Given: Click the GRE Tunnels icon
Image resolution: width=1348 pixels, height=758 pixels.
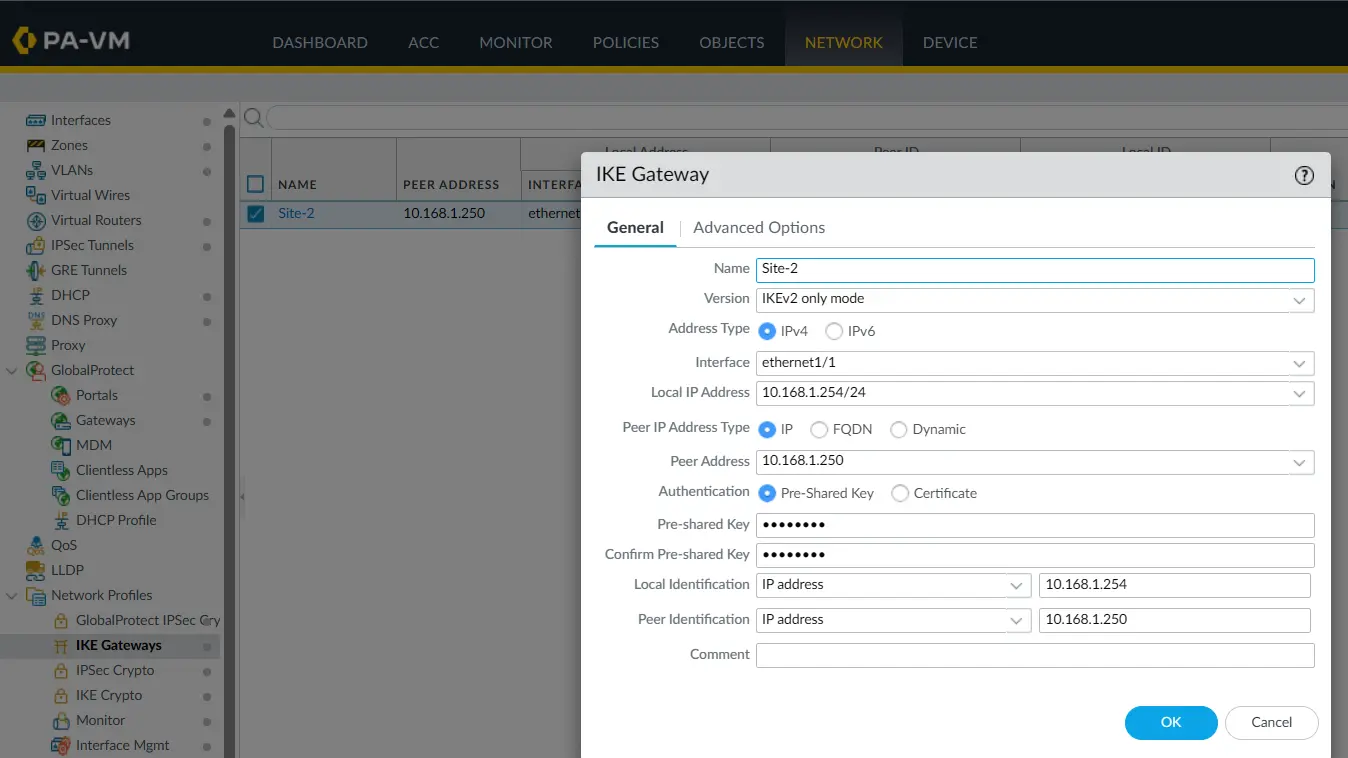Looking at the screenshot, I should (36, 270).
